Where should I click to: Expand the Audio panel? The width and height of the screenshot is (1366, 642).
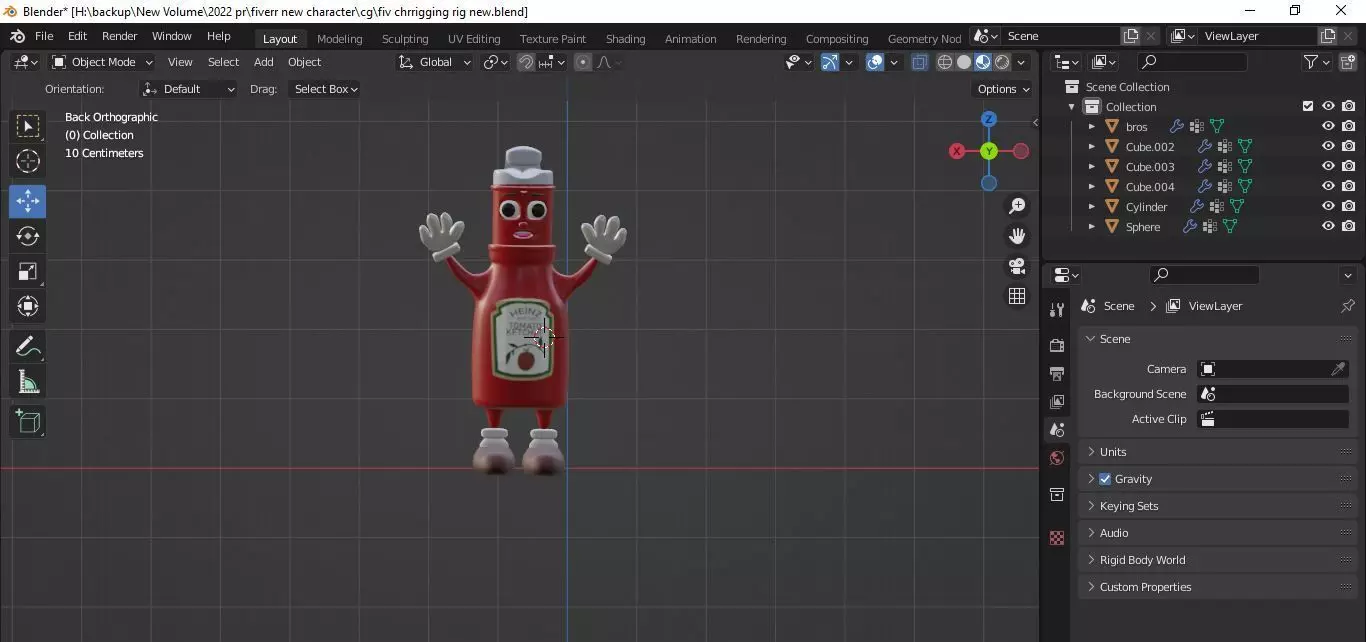1216,533
